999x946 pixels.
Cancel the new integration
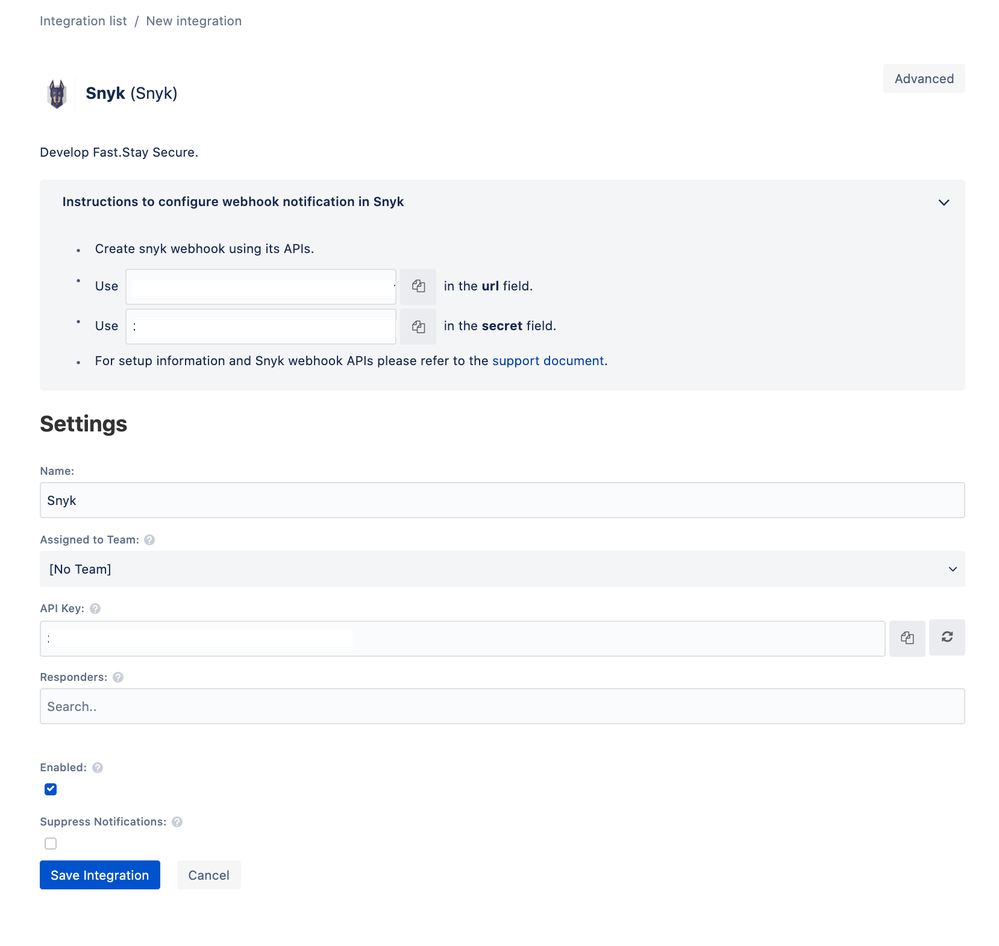tap(208, 875)
